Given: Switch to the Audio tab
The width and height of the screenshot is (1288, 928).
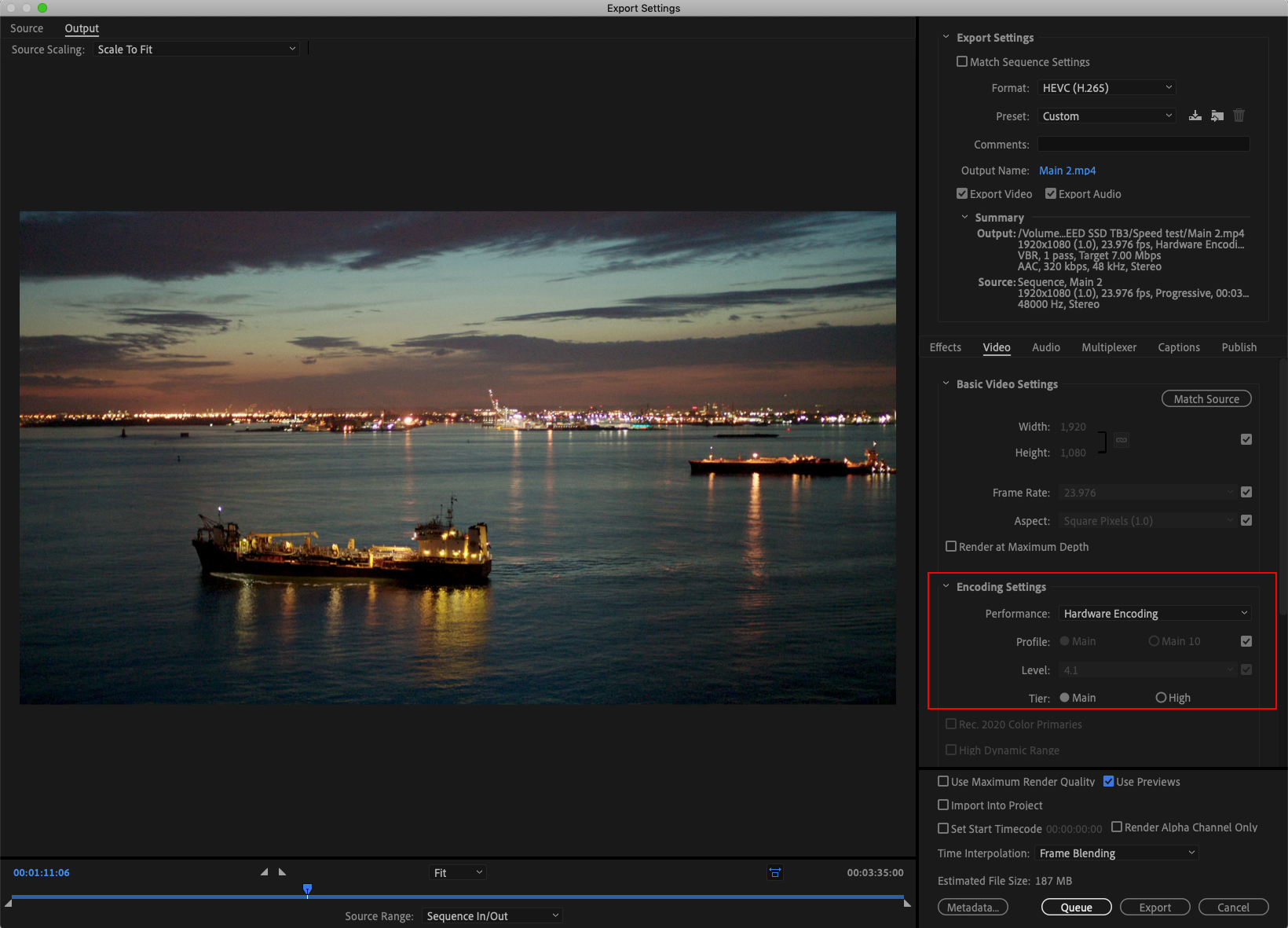Looking at the screenshot, I should coord(1045,347).
